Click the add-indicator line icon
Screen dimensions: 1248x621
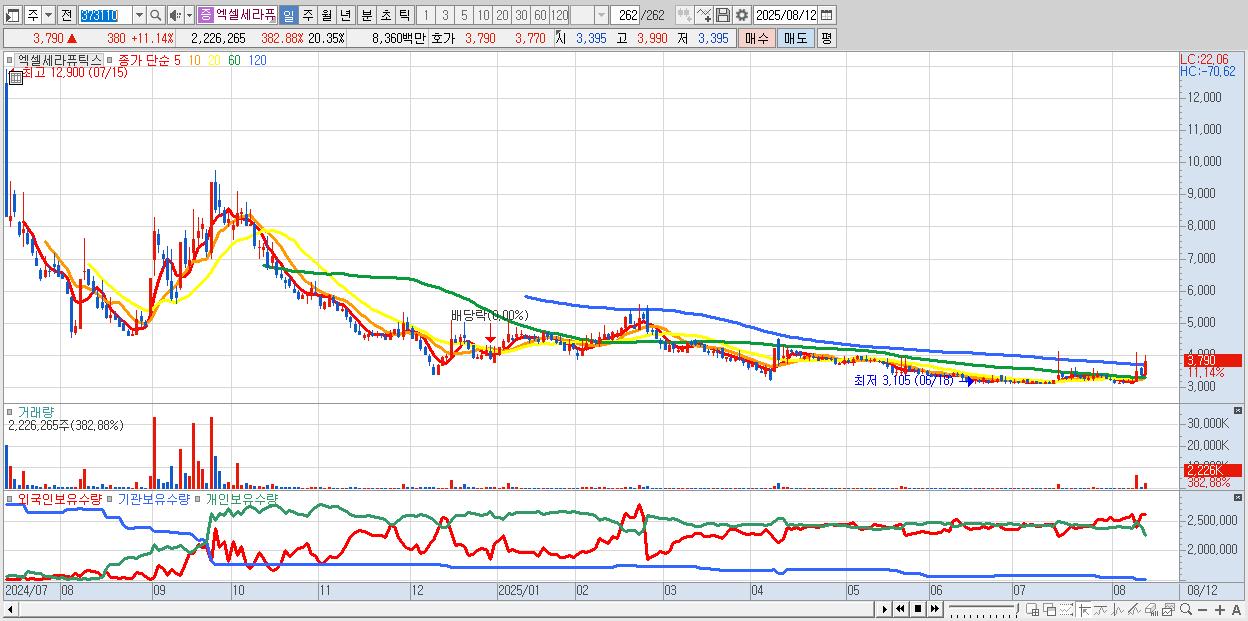[704, 15]
